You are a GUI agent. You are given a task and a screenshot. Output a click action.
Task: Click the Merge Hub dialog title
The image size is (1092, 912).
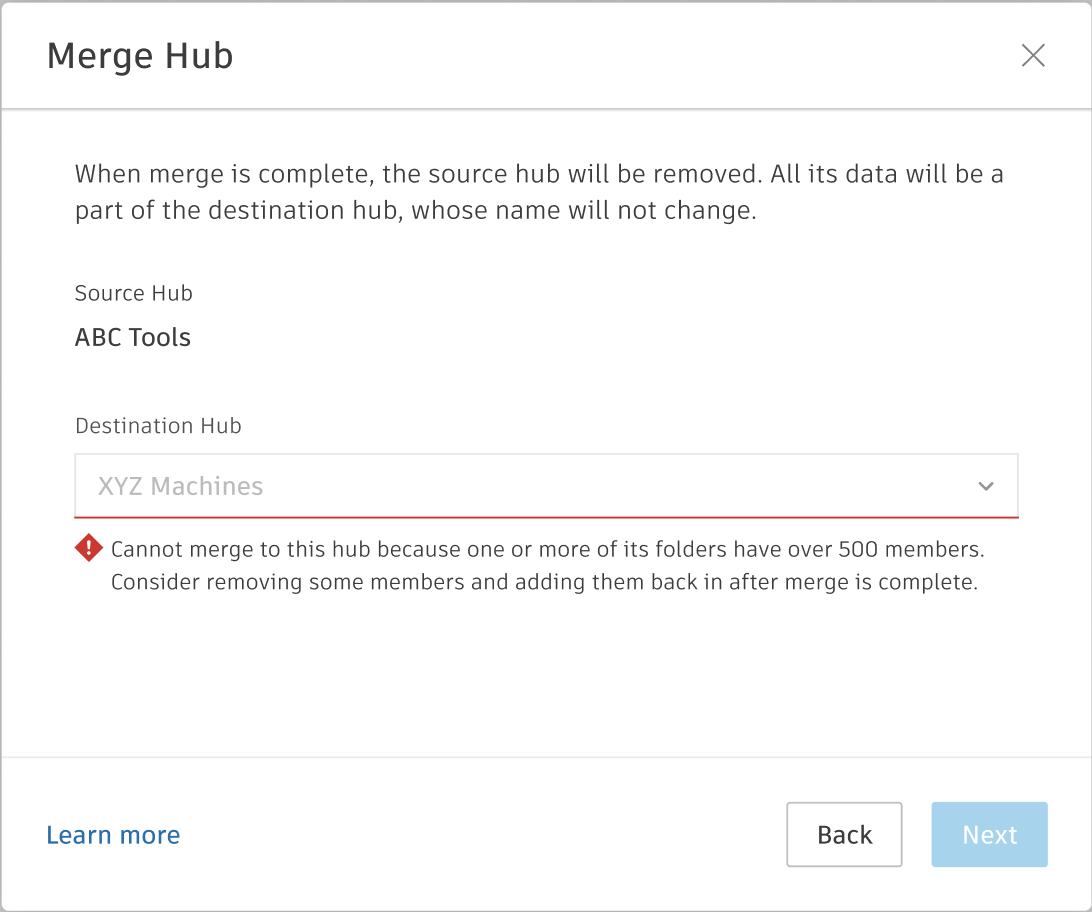point(140,56)
